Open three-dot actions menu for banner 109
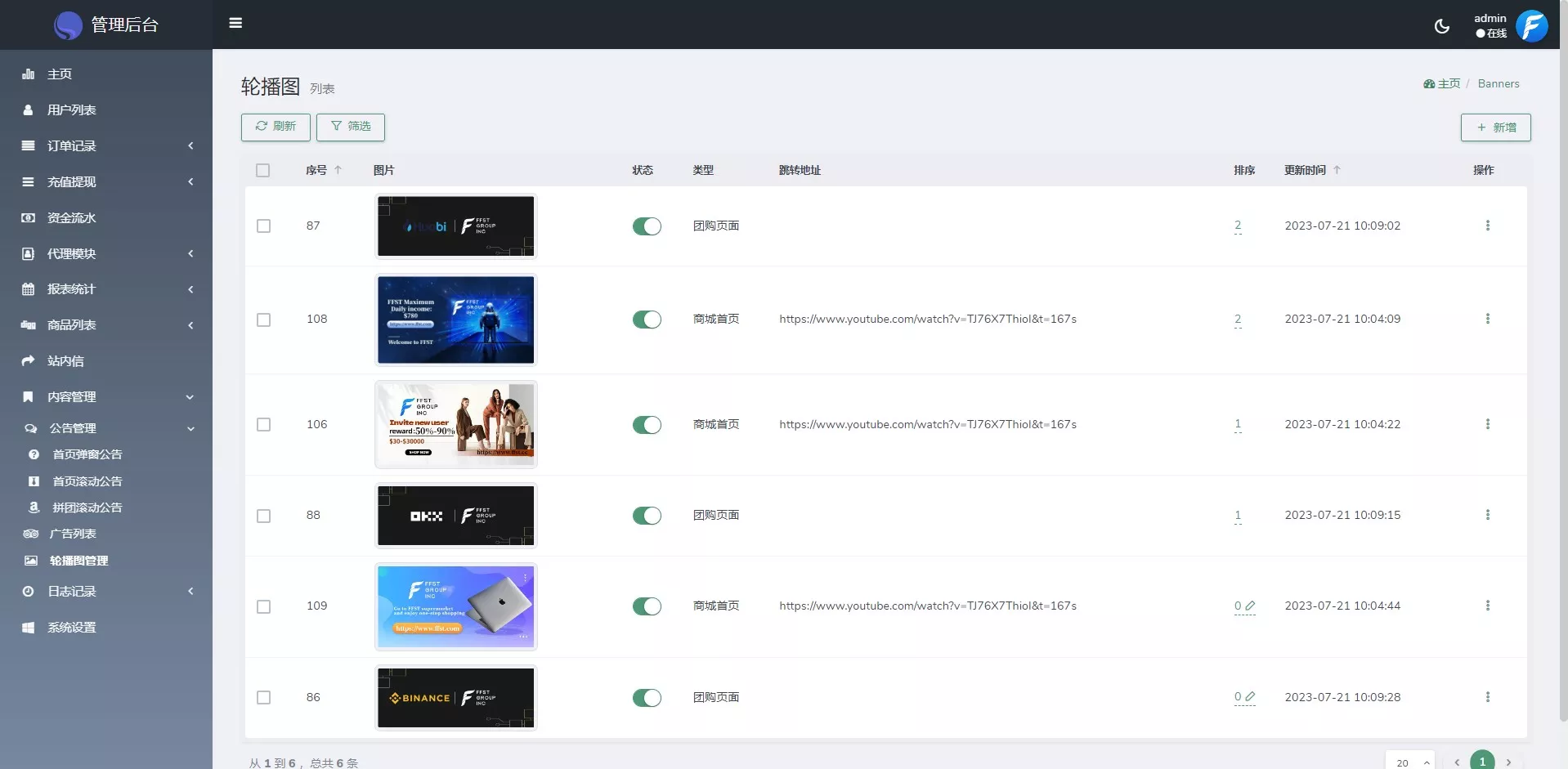Screen dimensions: 1568x769 pos(1487,606)
